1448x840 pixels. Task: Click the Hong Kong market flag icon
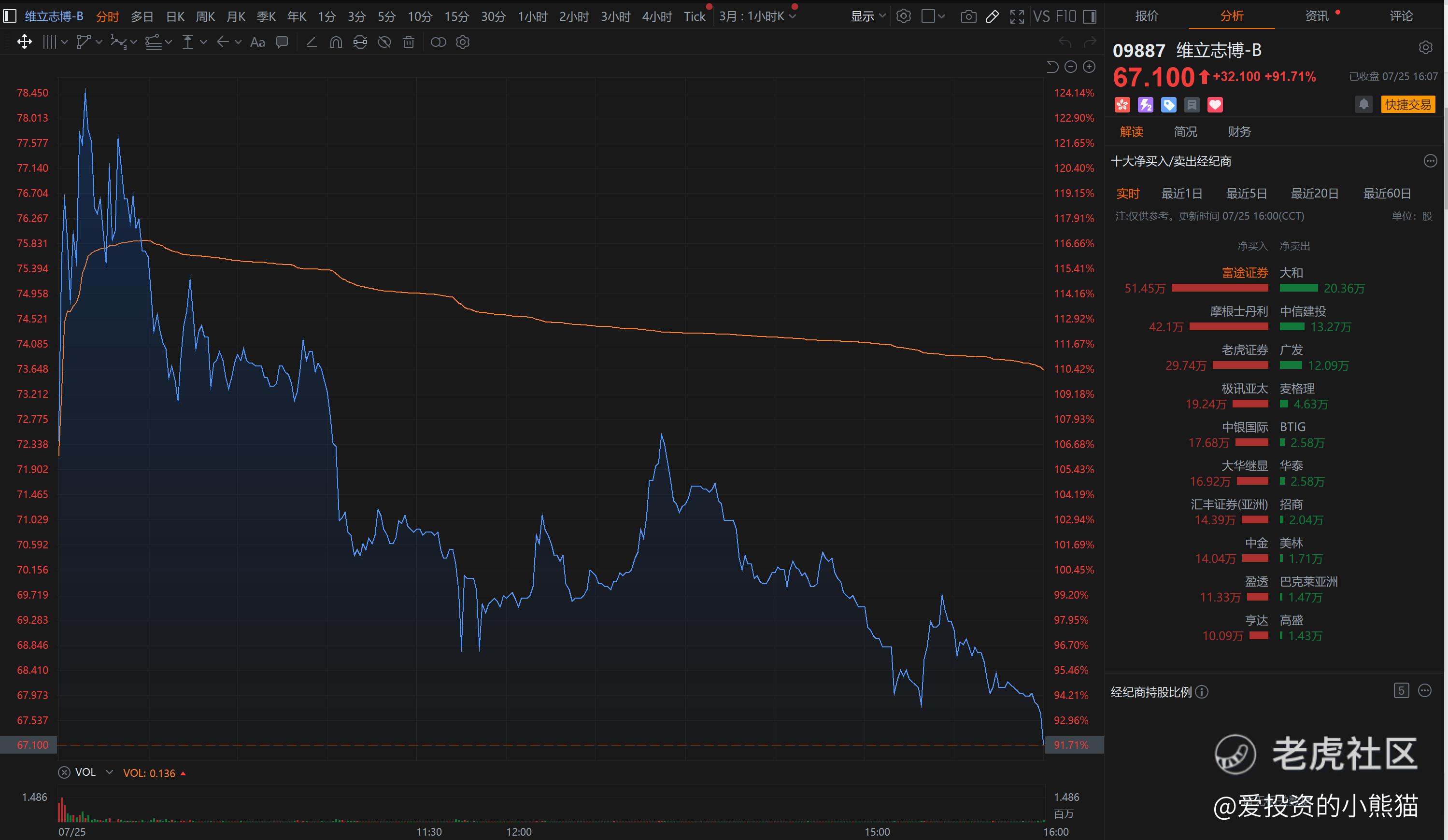[x=1122, y=104]
